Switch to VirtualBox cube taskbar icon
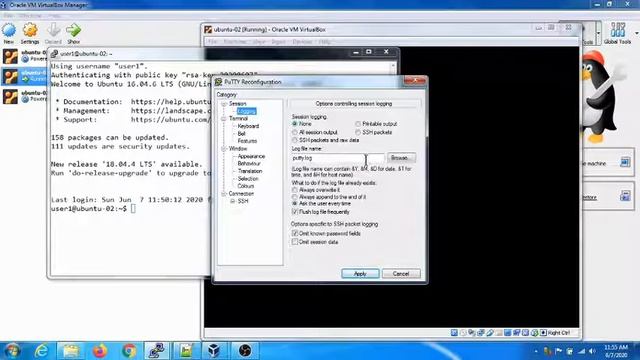 click(214, 351)
